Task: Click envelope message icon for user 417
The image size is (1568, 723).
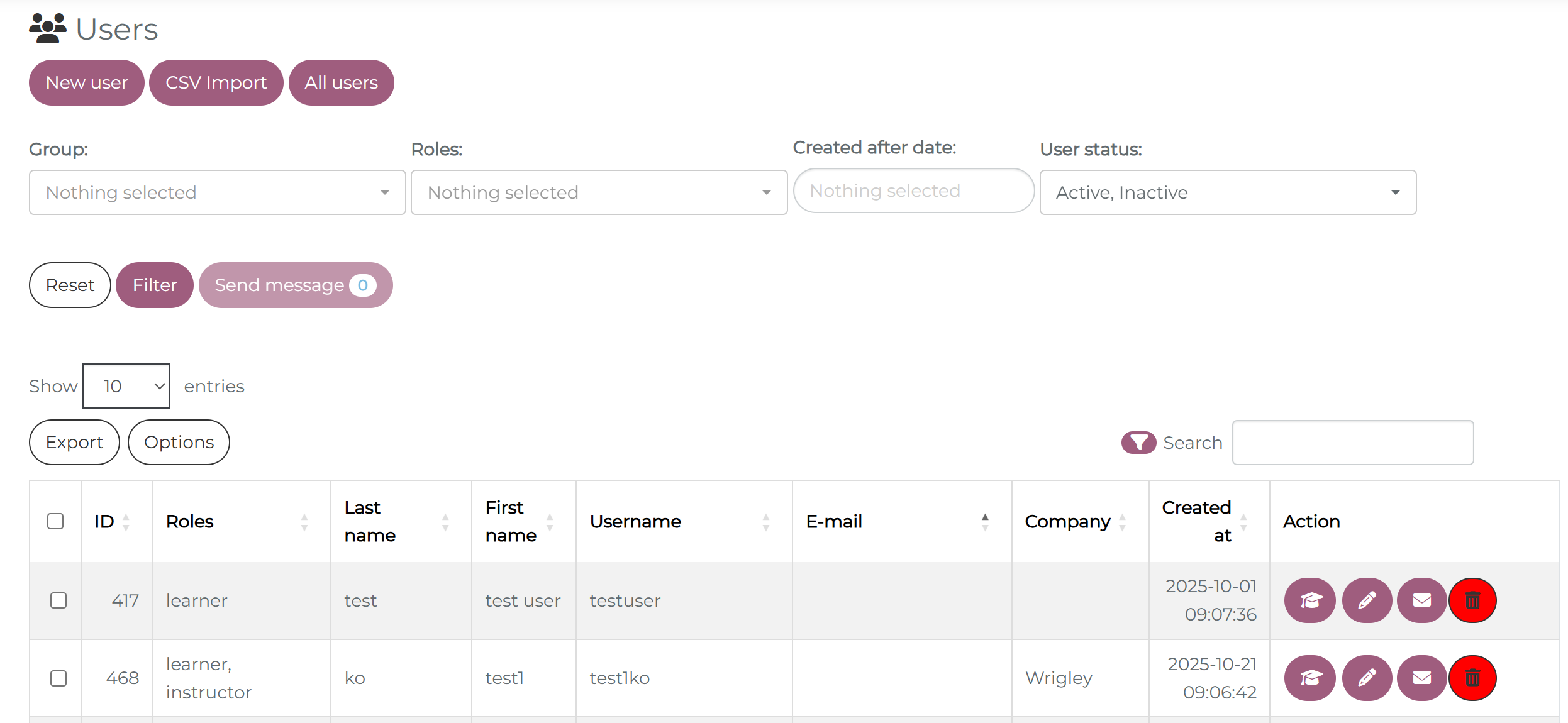Action: point(1421,600)
